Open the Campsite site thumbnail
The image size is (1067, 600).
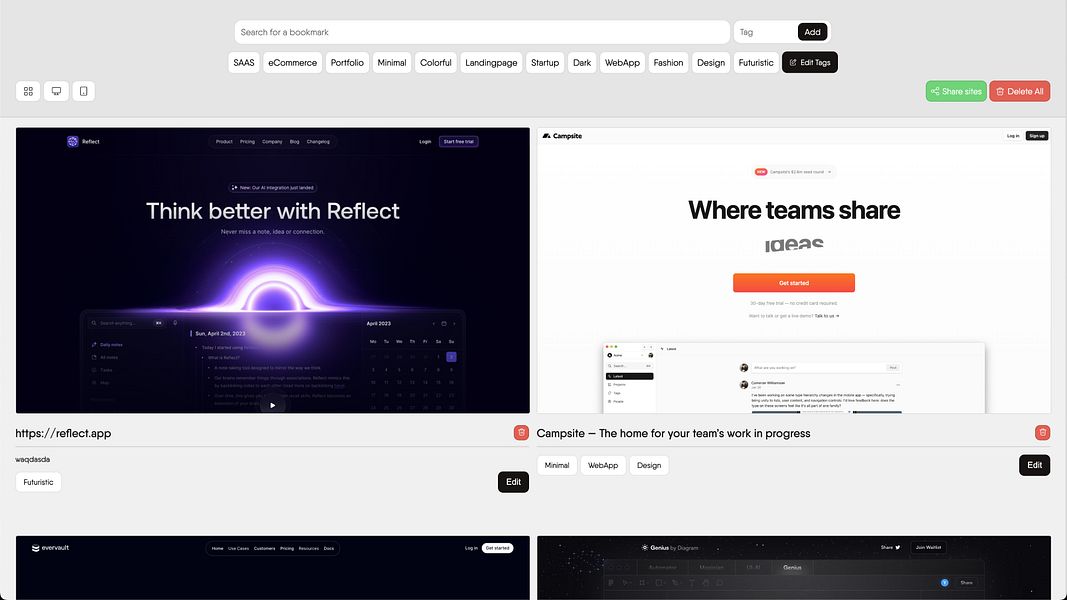point(793,270)
